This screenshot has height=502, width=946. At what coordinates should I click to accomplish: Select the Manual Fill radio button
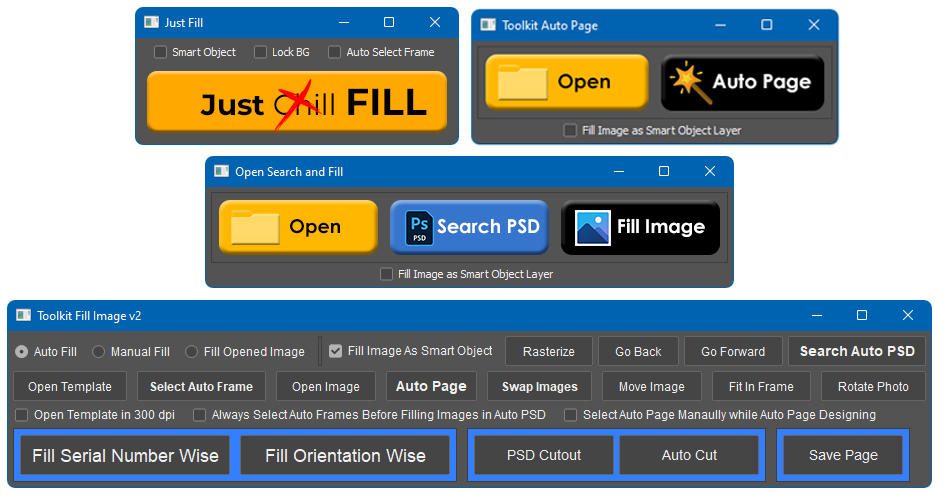tap(99, 352)
